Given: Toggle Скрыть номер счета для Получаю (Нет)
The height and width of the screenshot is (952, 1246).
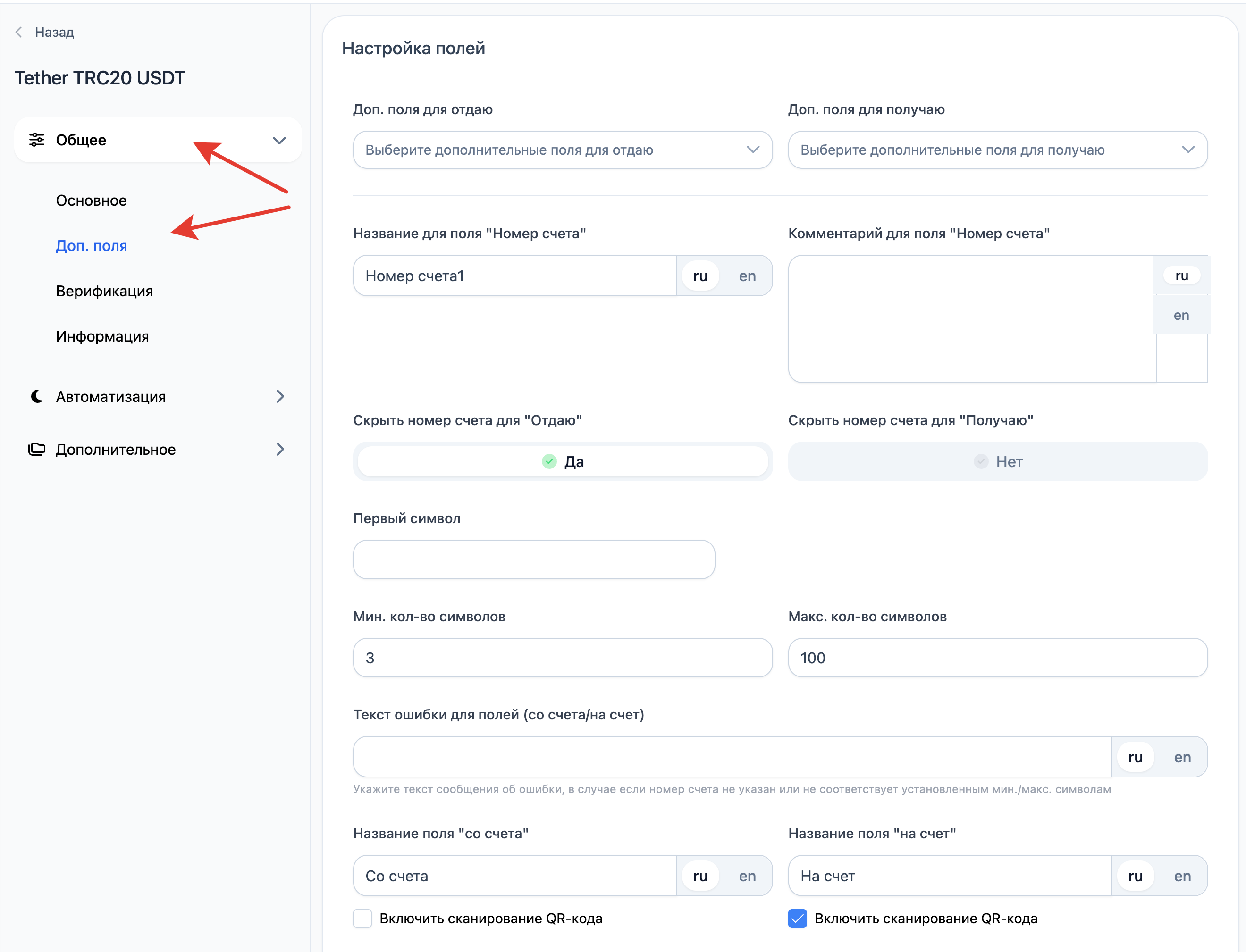Looking at the screenshot, I should click(998, 461).
